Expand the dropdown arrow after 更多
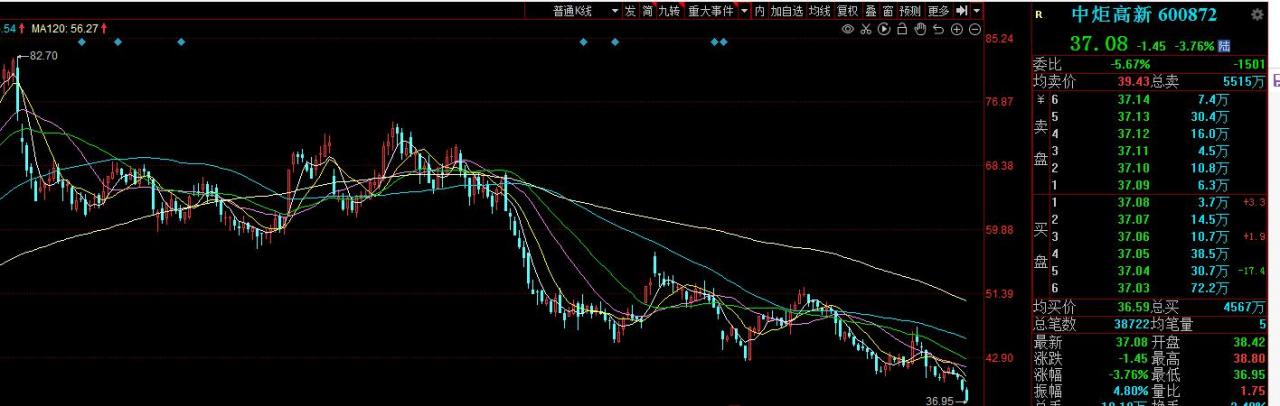This screenshot has width=1280, height=406. coord(976,11)
